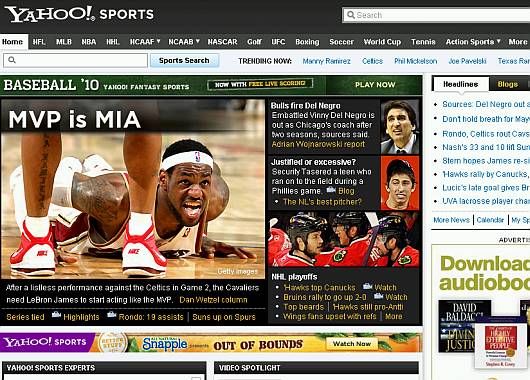The image size is (530, 380).
Task: Open The NL's best pitcher? link
Action: click(x=322, y=202)
